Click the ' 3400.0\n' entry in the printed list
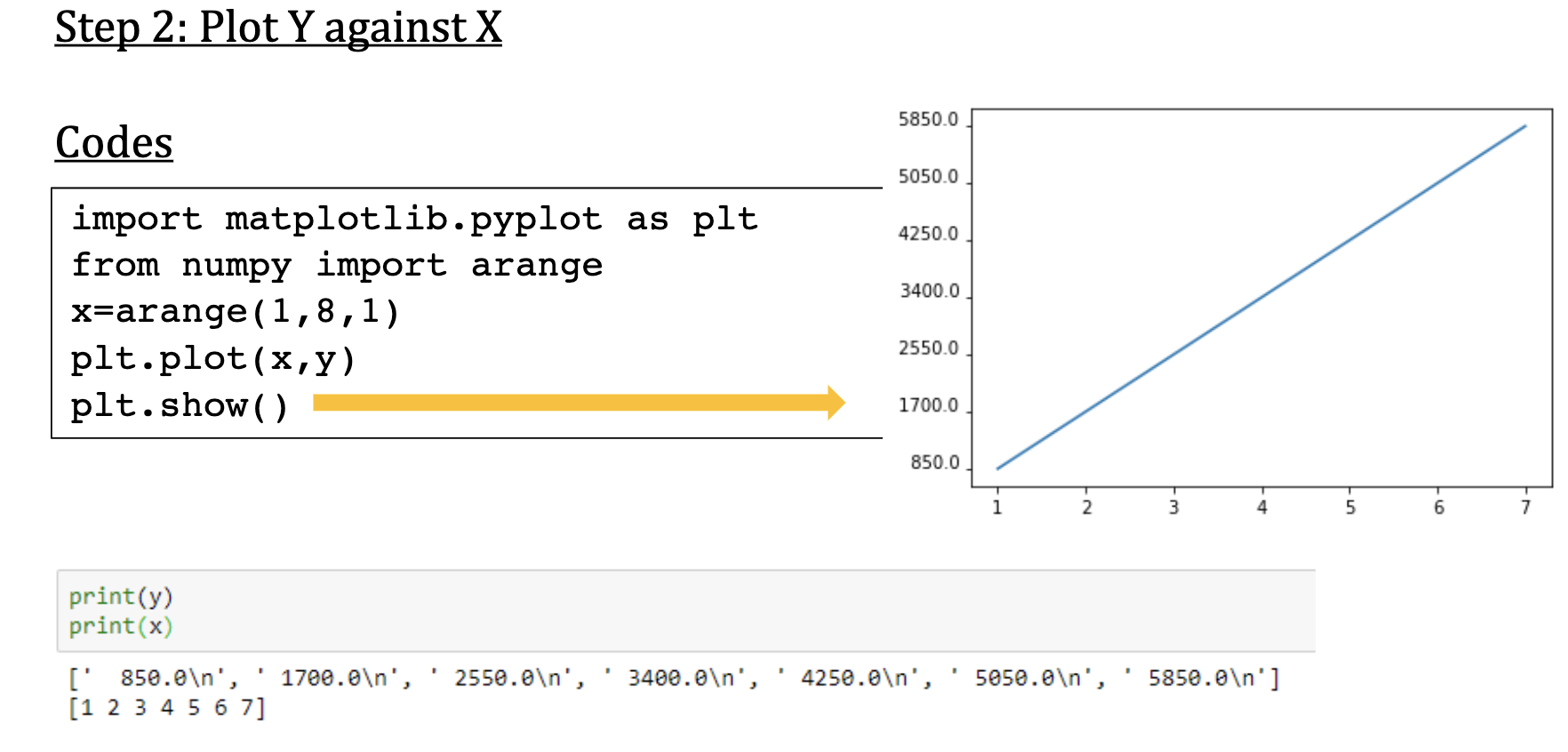The height and width of the screenshot is (752, 1568). [x=675, y=678]
